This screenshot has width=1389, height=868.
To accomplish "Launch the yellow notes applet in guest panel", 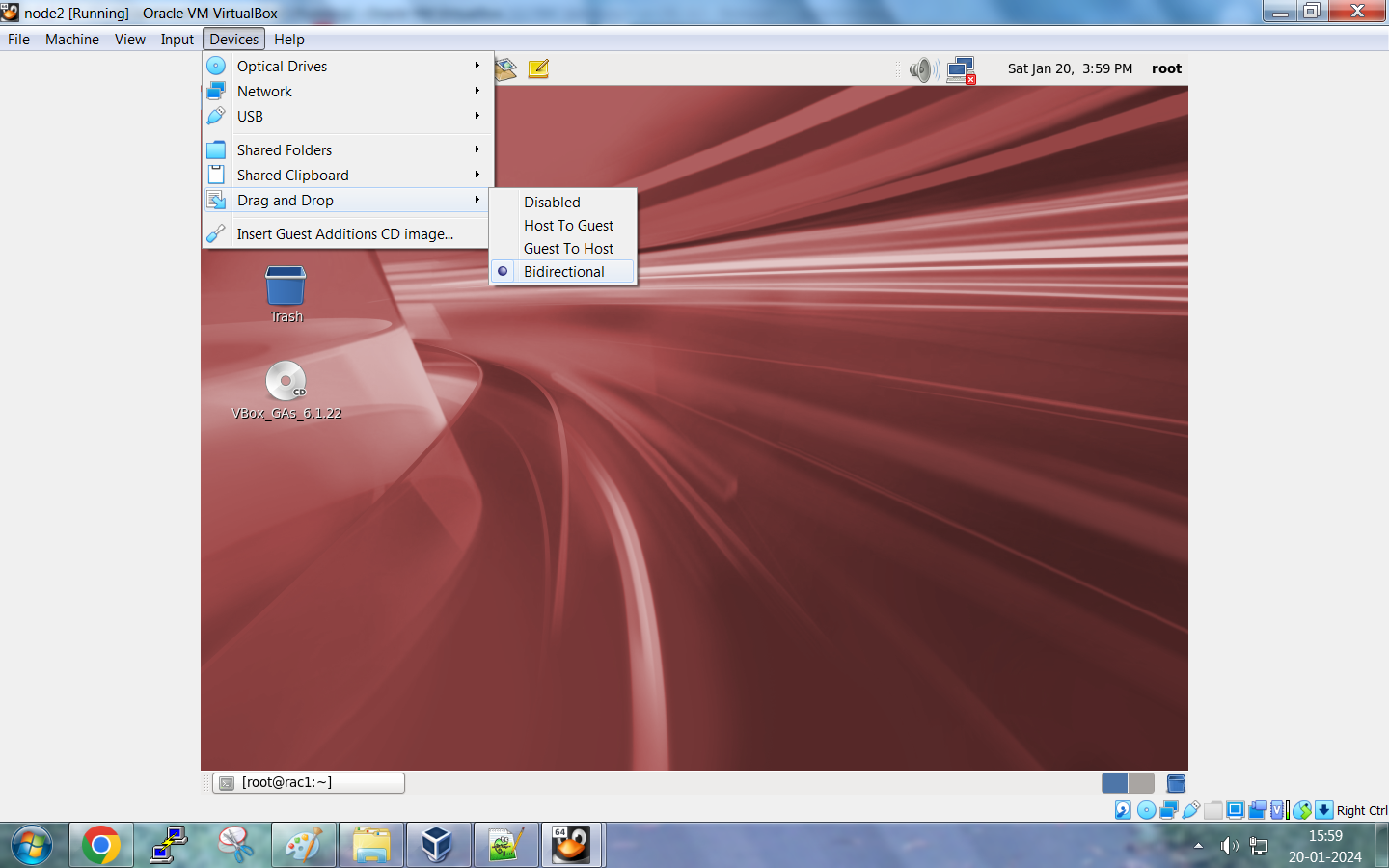I will (x=538, y=68).
